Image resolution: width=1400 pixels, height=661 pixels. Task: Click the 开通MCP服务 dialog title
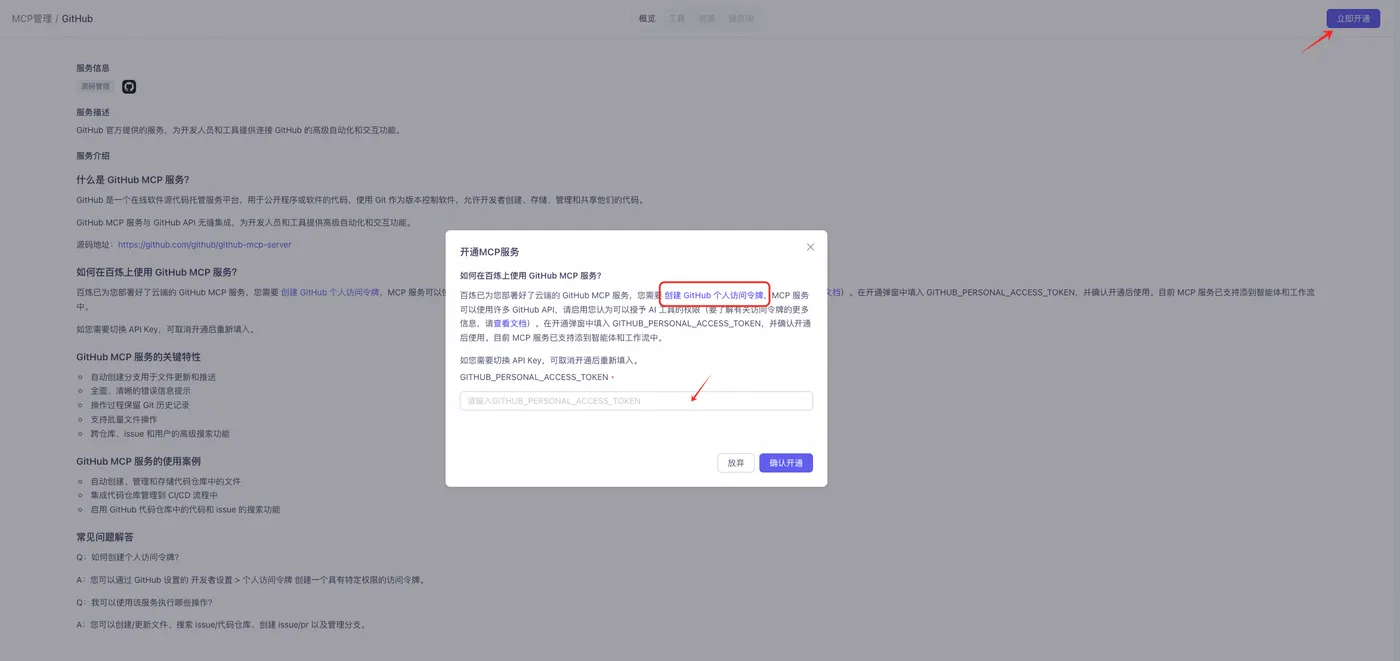[x=489, y=252]
